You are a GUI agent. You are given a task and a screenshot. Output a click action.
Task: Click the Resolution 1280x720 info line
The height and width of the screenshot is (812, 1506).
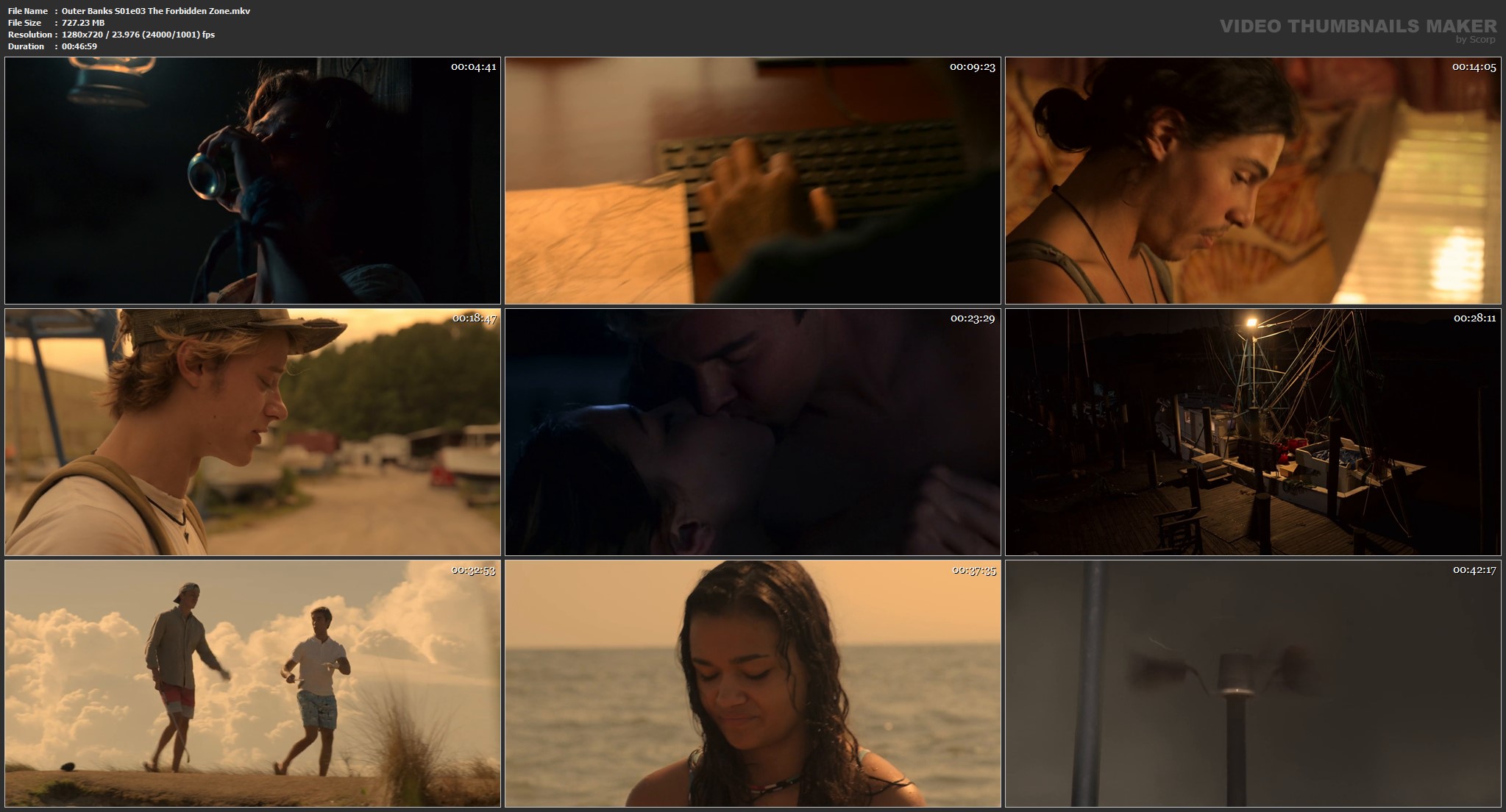point(138,35)
